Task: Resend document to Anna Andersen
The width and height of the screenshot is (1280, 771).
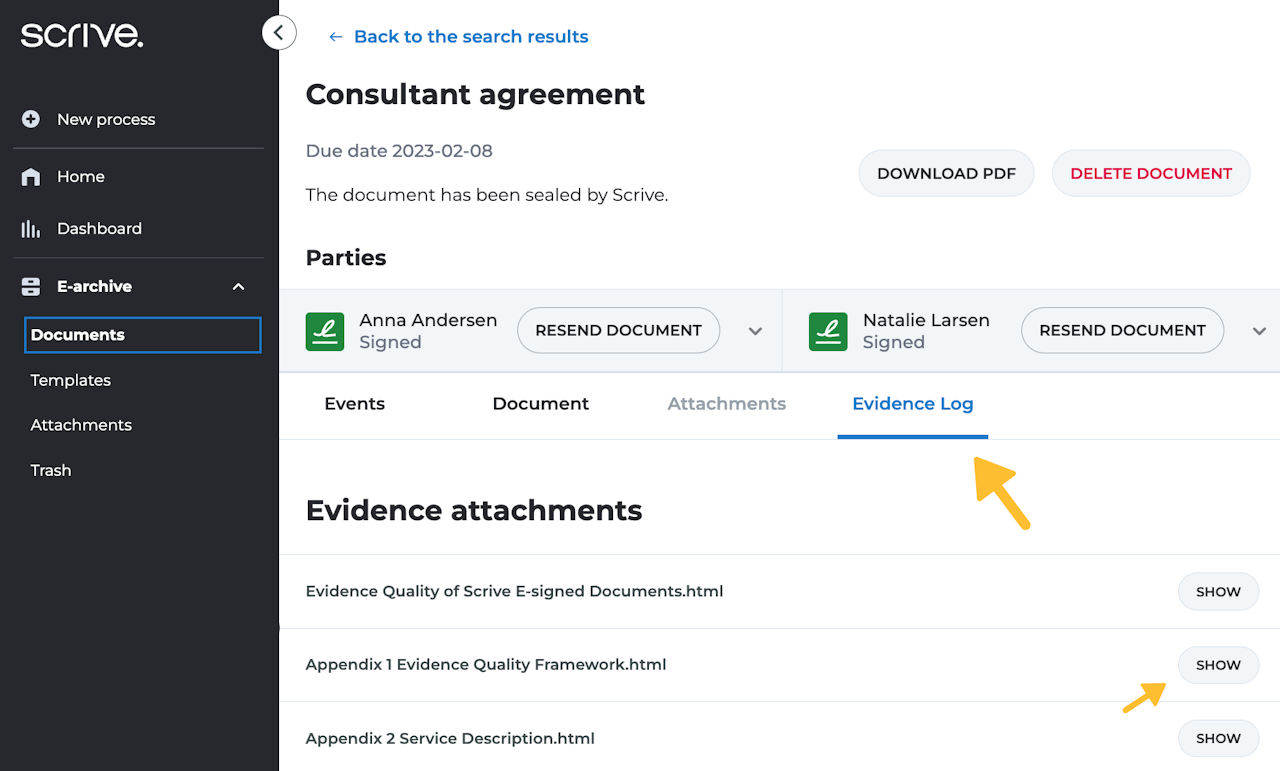Action: tap(618, 331)
